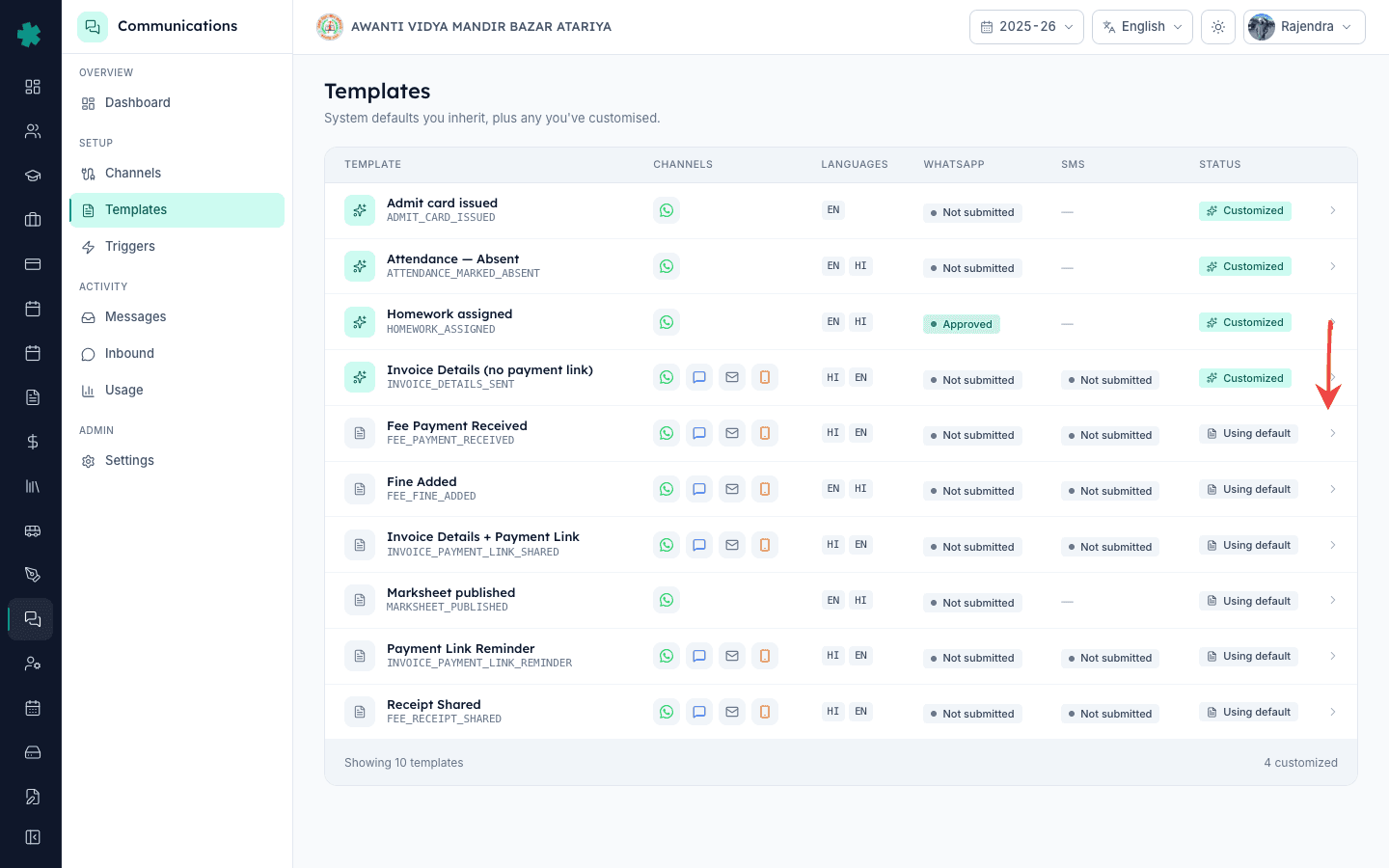The width and height of the screenshot is (1389, 868).
Task: Open the signed file icon in dark rail
Action: click(33, 797)
